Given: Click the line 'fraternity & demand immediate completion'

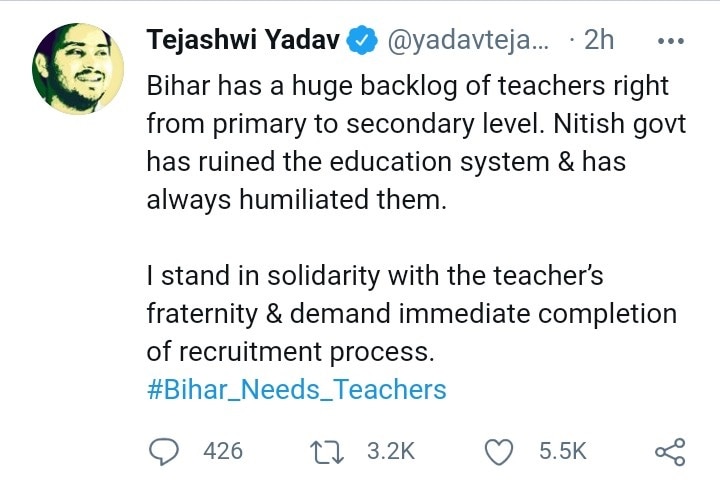Looking at the screenshot, I should (412, 314).
